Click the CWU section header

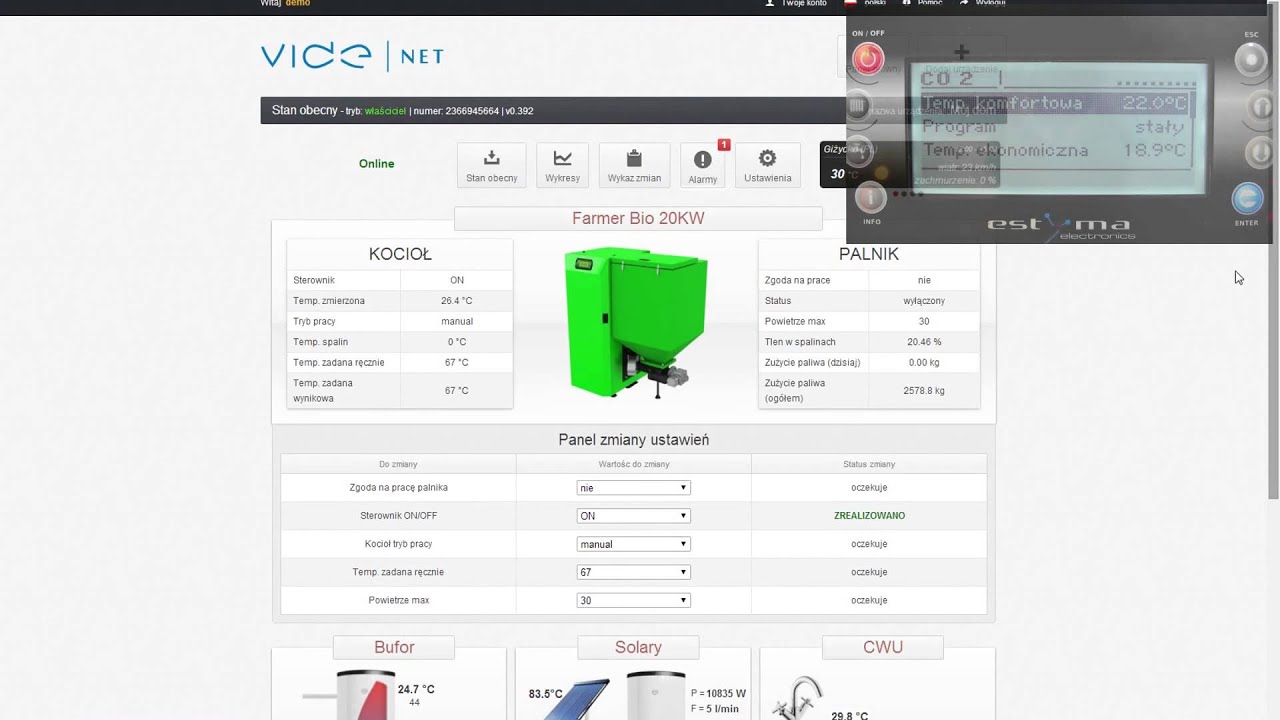click(x=883, y=647)
